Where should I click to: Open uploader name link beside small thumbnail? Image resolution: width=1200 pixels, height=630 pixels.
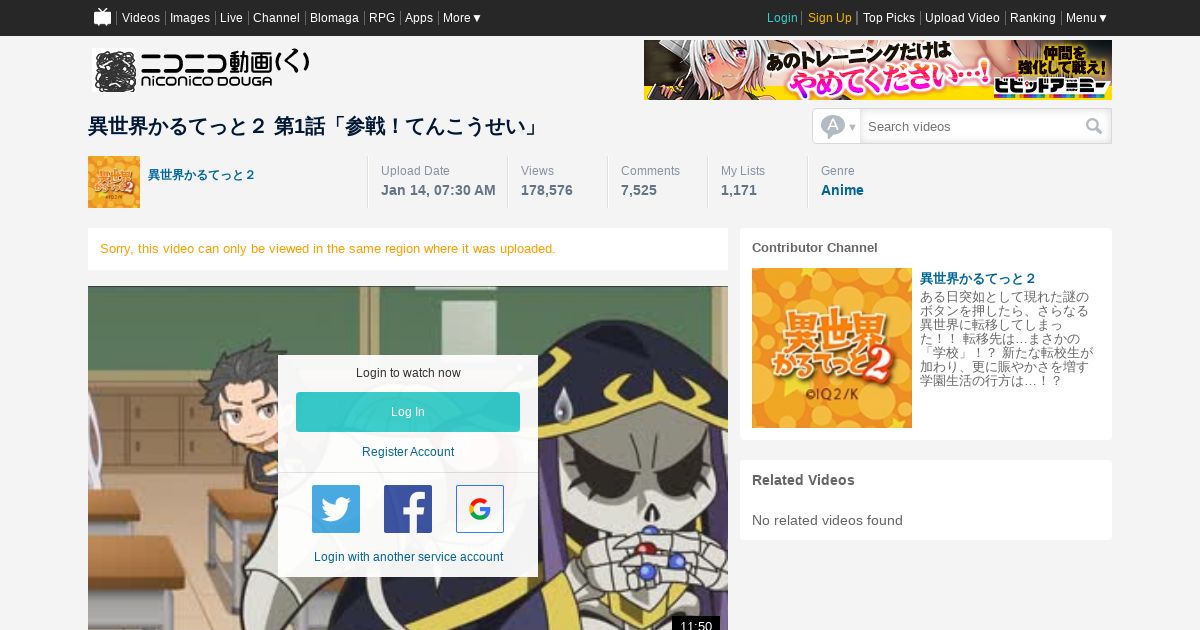pos(201,175)
